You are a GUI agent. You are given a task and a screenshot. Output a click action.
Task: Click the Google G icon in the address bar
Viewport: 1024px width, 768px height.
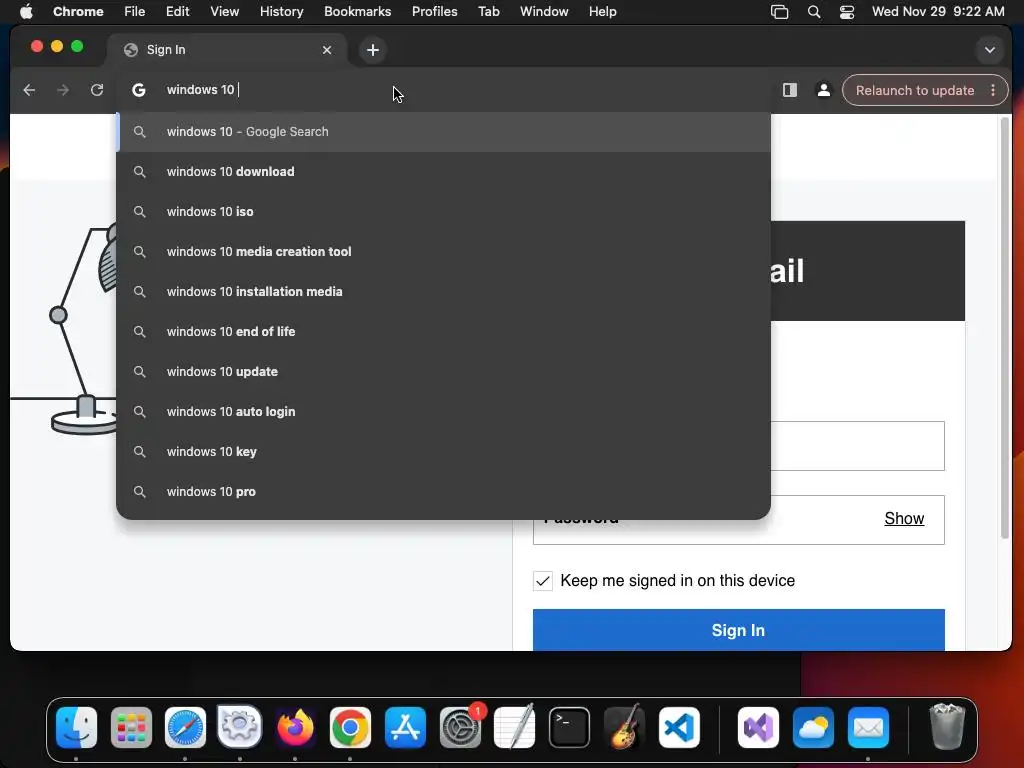pyautogui.click(x=138, y=90)
